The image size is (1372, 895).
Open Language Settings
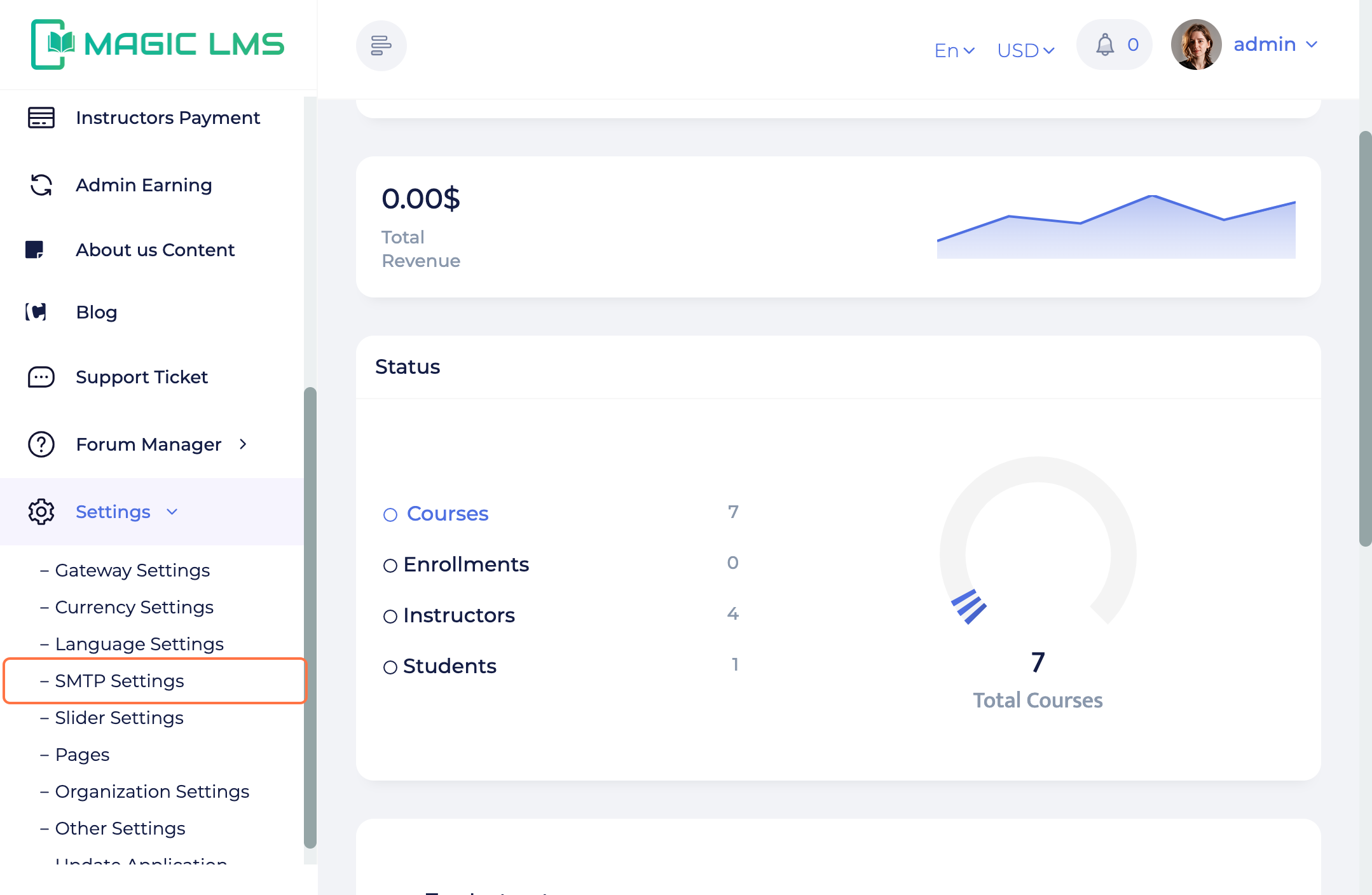tap(139, 644)
